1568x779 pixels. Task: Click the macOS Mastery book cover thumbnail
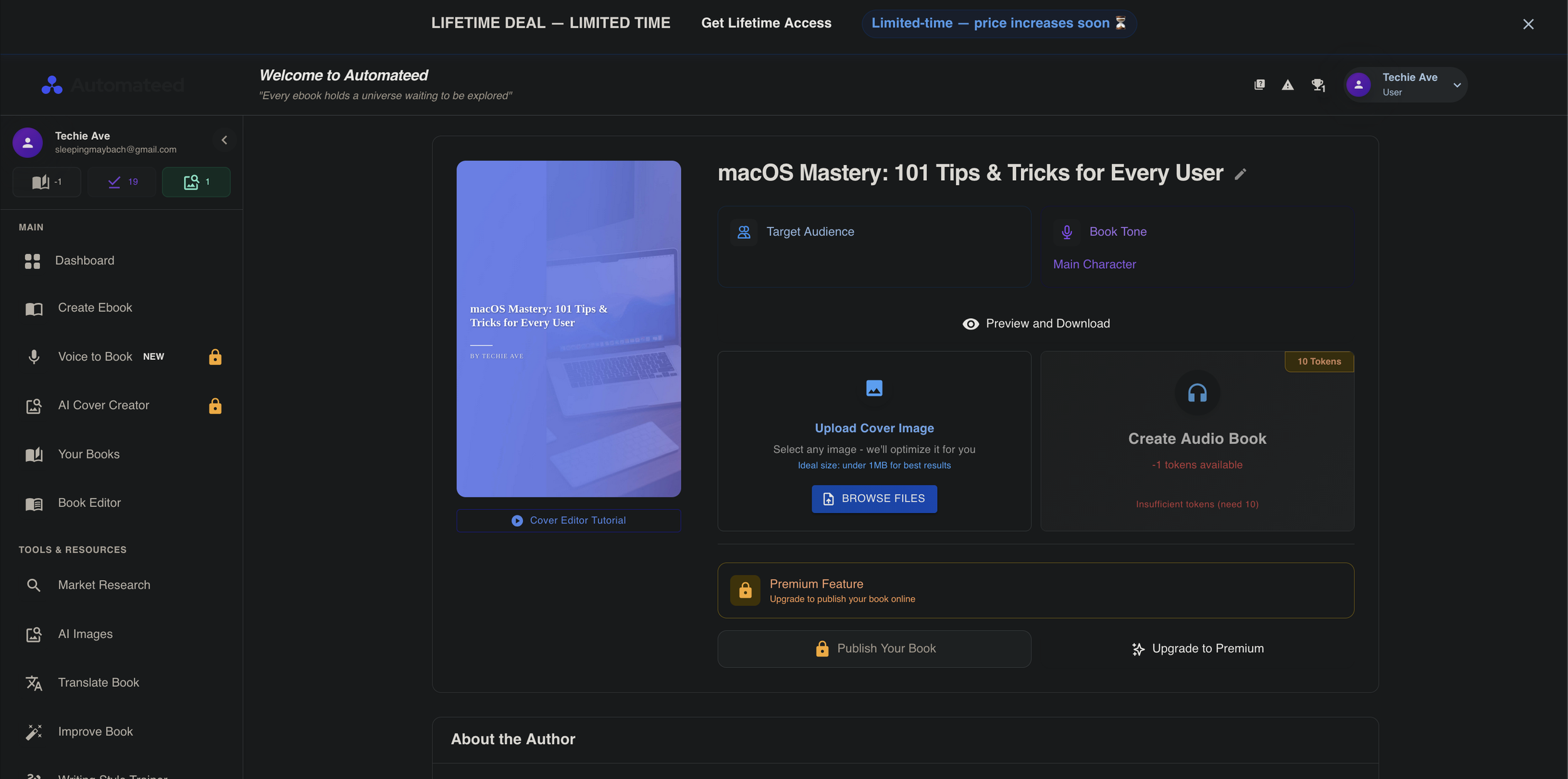click(568, 329)
